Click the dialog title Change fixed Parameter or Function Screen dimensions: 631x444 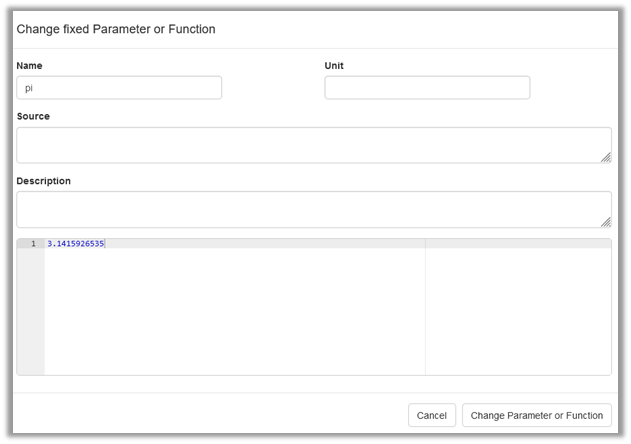(x=116, y=30)
